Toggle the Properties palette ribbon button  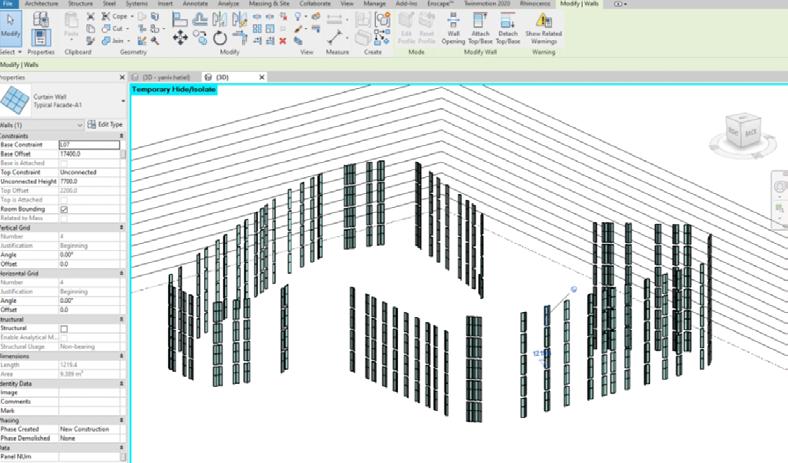tap(41, 38)
